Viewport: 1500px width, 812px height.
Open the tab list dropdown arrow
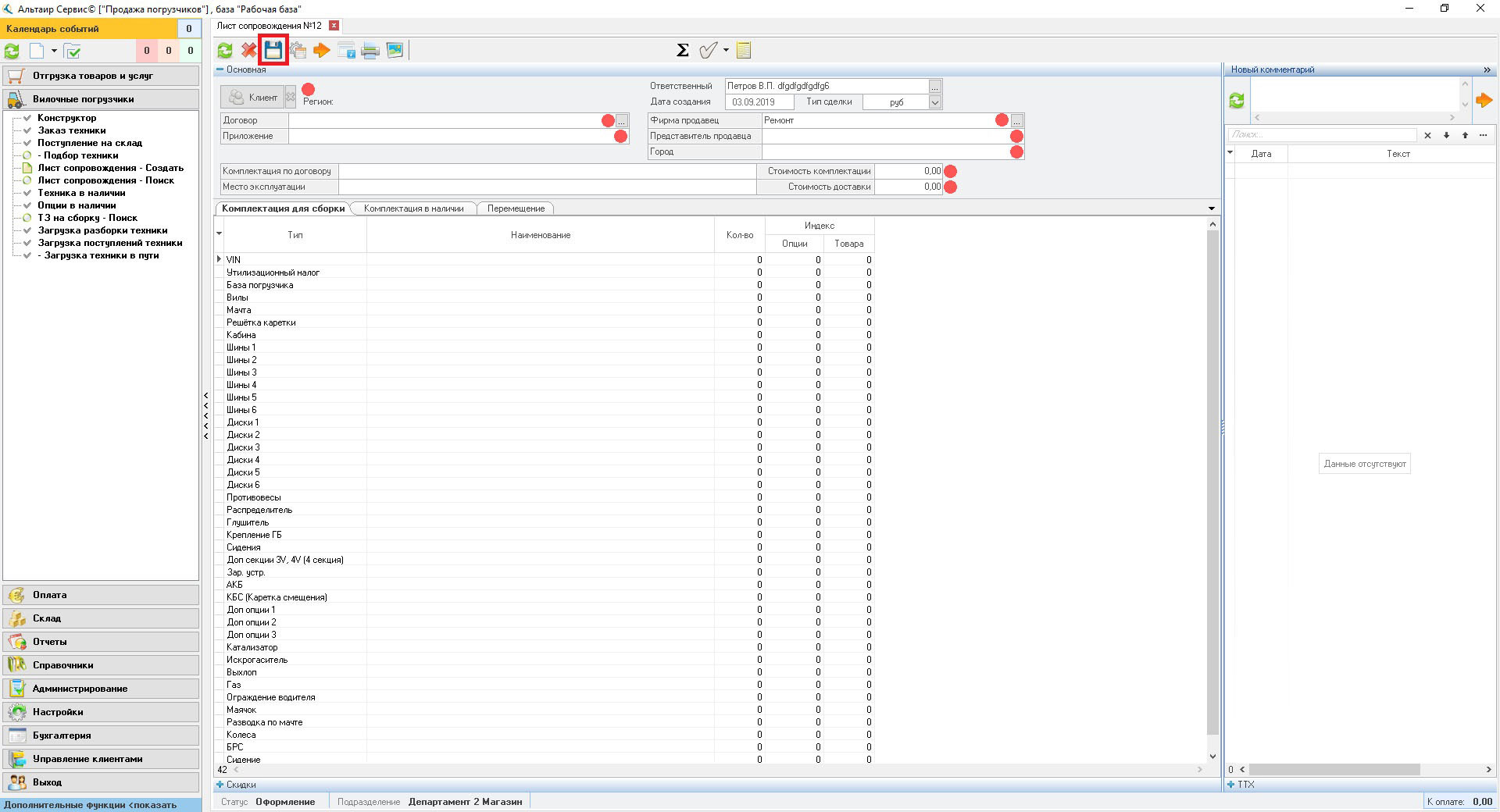1212,208
